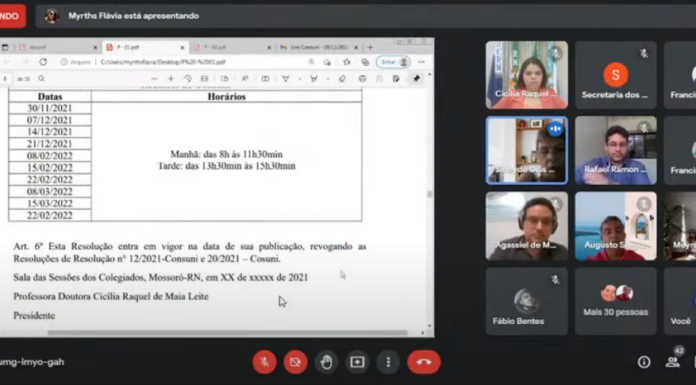
Task: Click the present screen icon
Action: coord(357,362)
